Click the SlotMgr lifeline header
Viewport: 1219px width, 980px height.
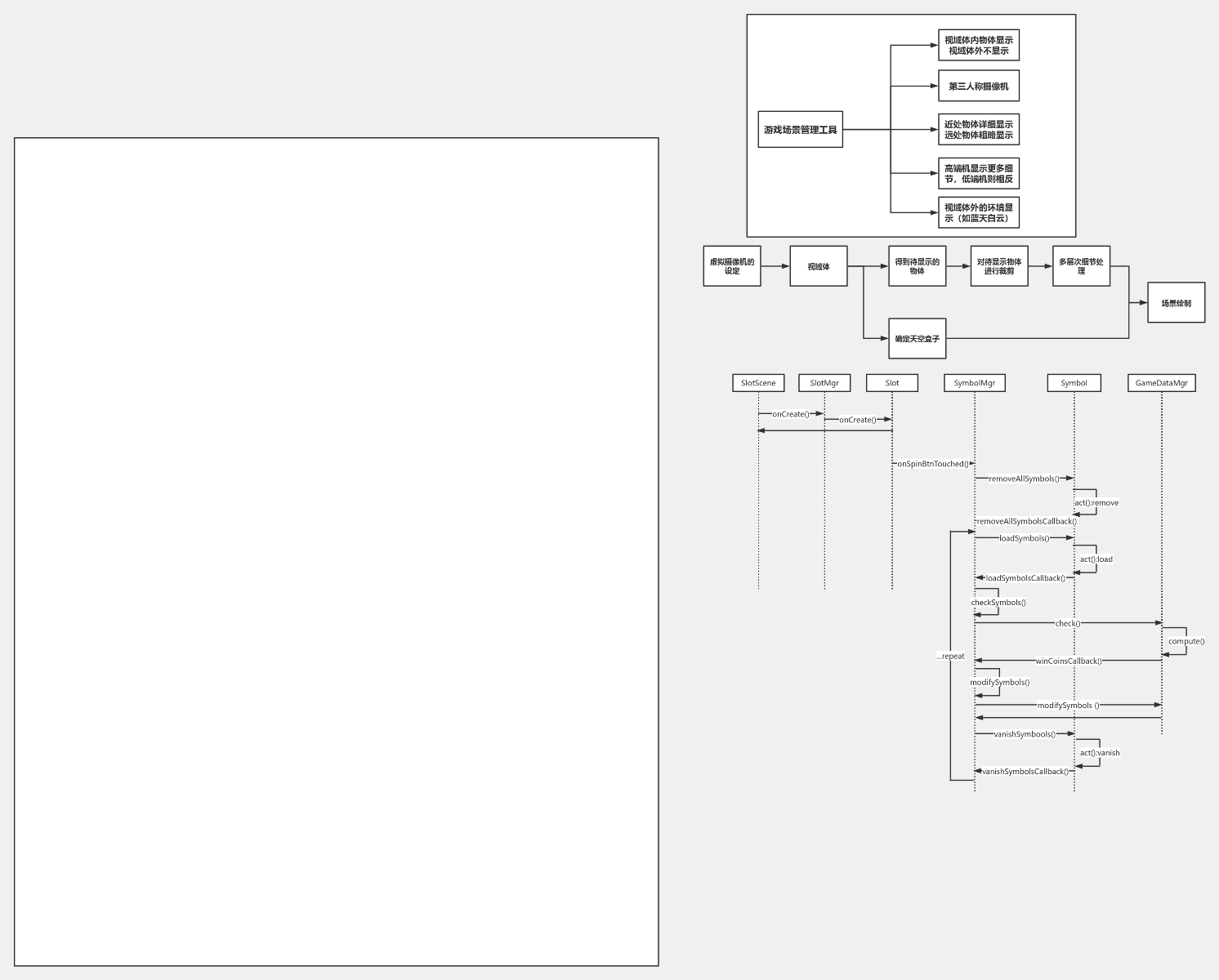824,383
